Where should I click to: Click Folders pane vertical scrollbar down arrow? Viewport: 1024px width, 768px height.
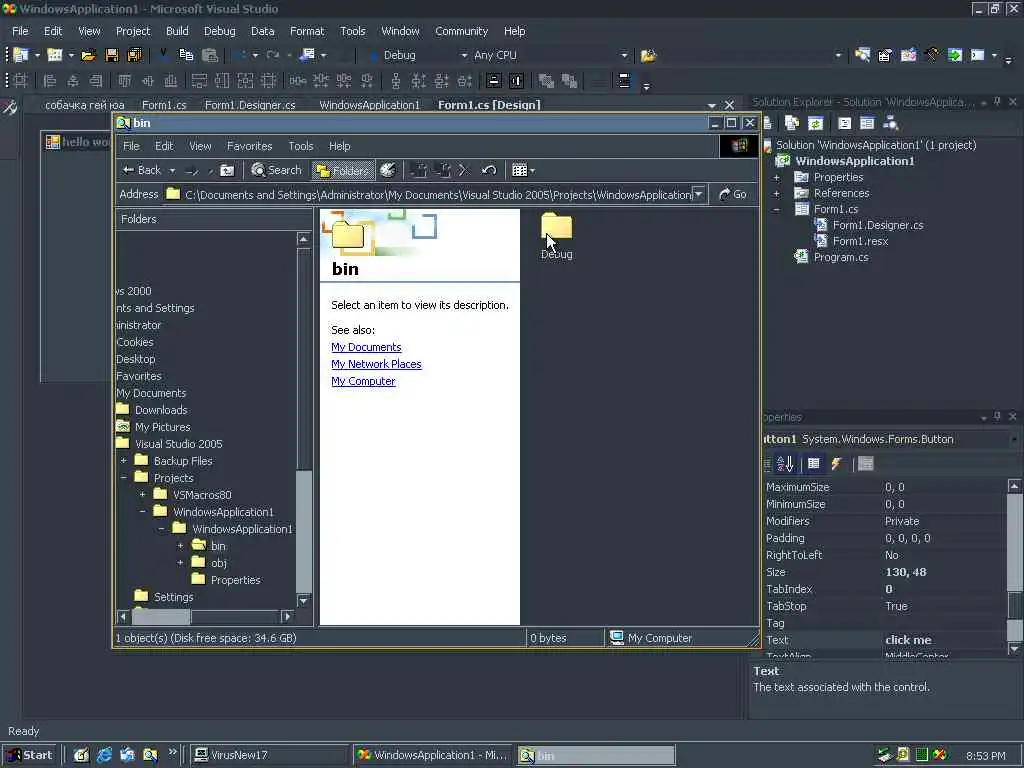click(x=303, y=600)
